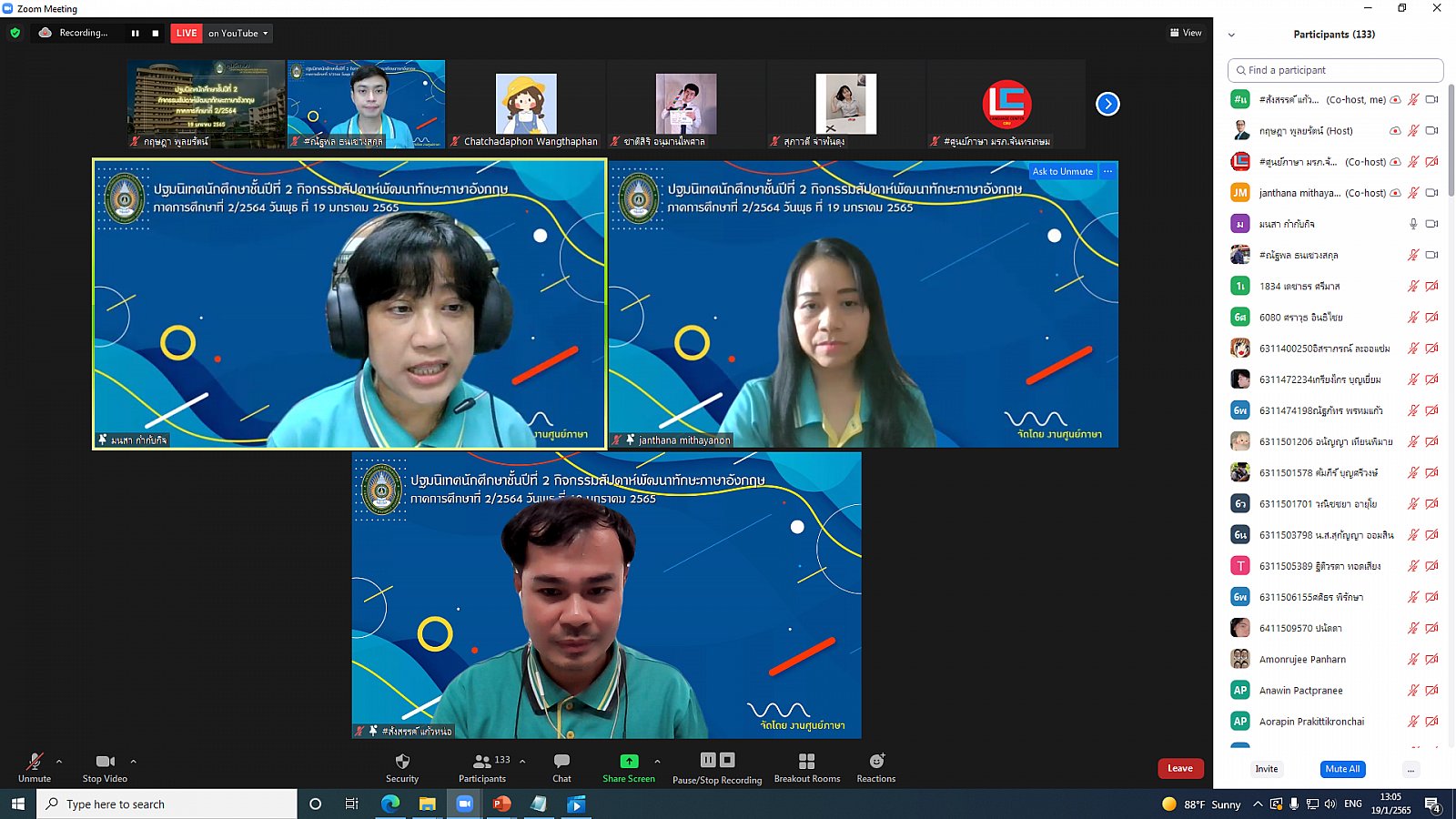The width and height of the screenshot is (1456, 819).
Task: Open the Security shield options
Action: click(402, 767)
